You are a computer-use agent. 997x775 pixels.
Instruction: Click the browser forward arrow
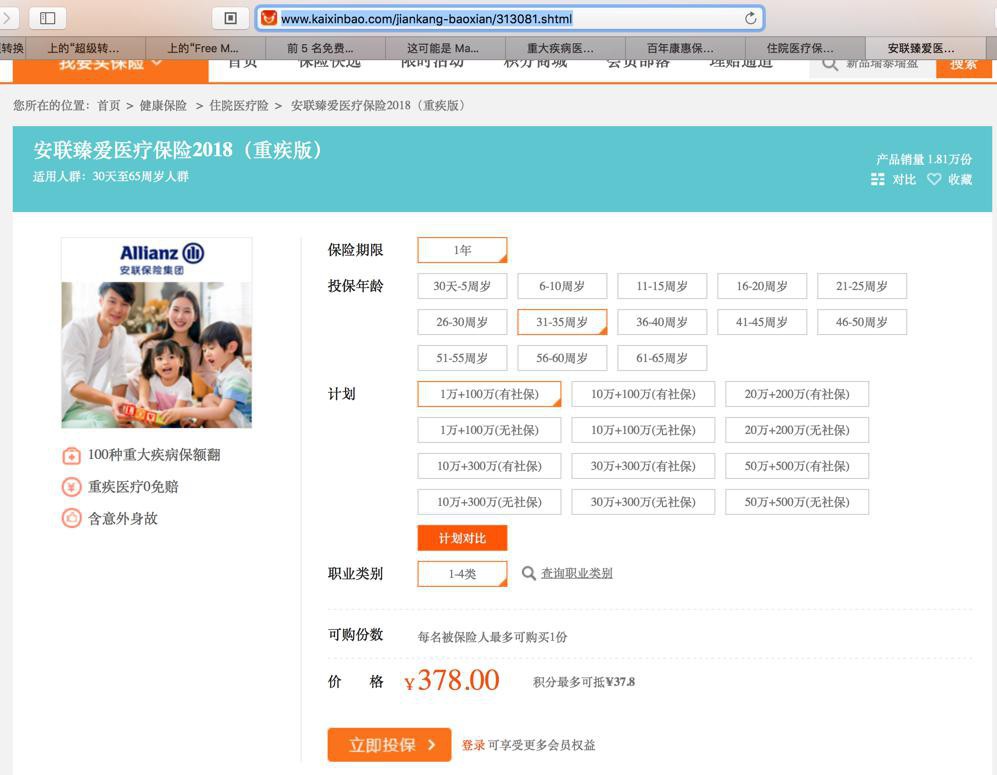tap(6, 18)
